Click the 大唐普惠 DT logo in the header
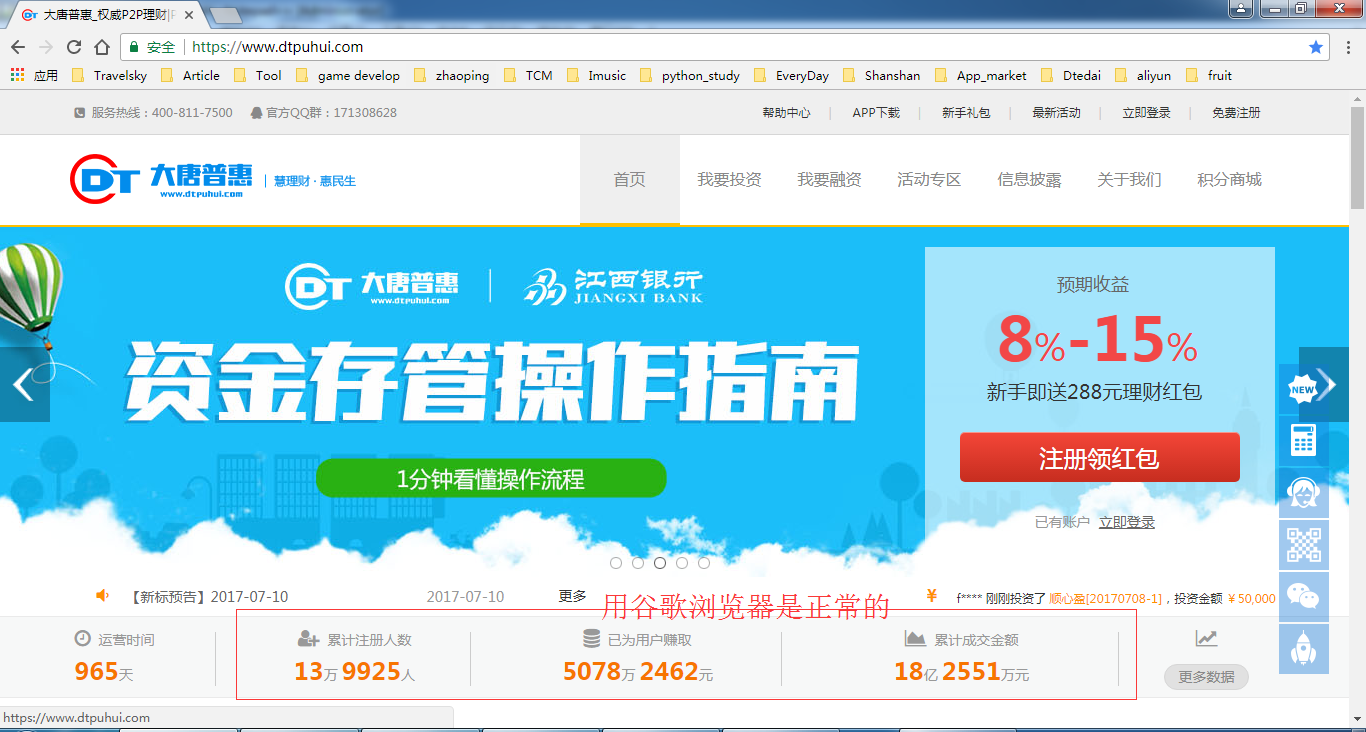Screen dimensions: 1366x732 [x=162, y=180]
